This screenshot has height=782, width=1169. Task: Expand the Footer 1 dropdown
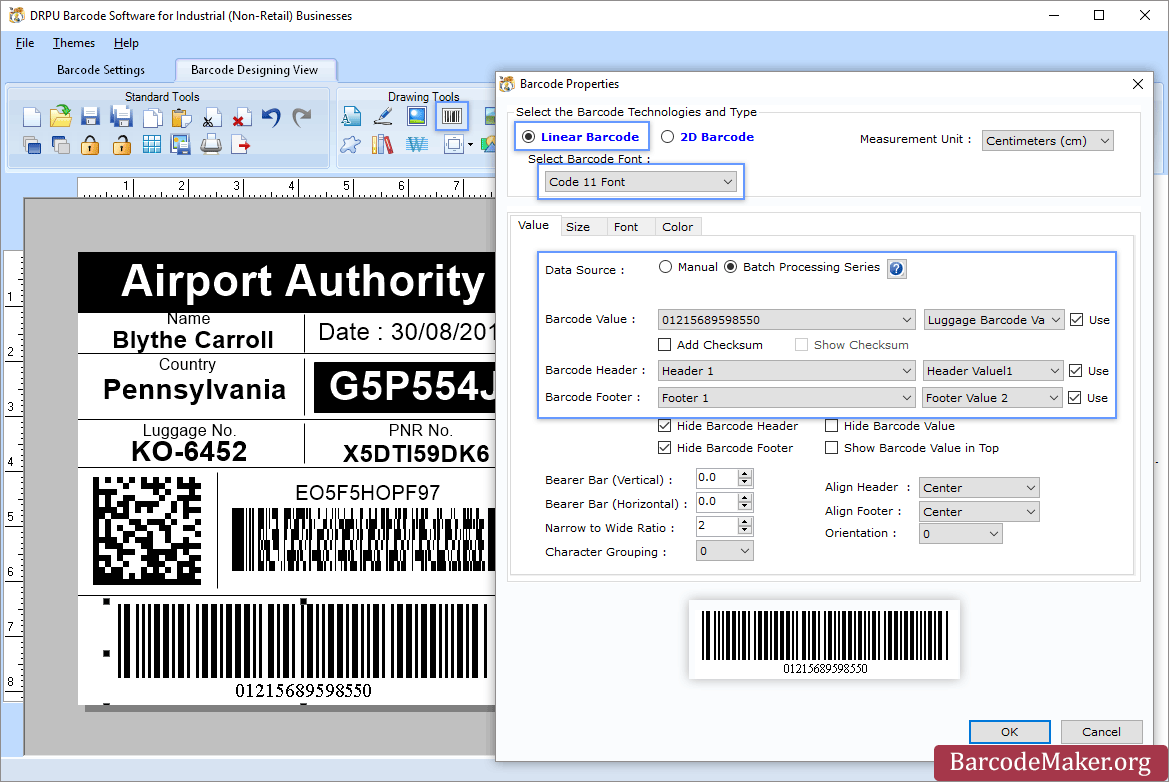(x=787, y=398)
